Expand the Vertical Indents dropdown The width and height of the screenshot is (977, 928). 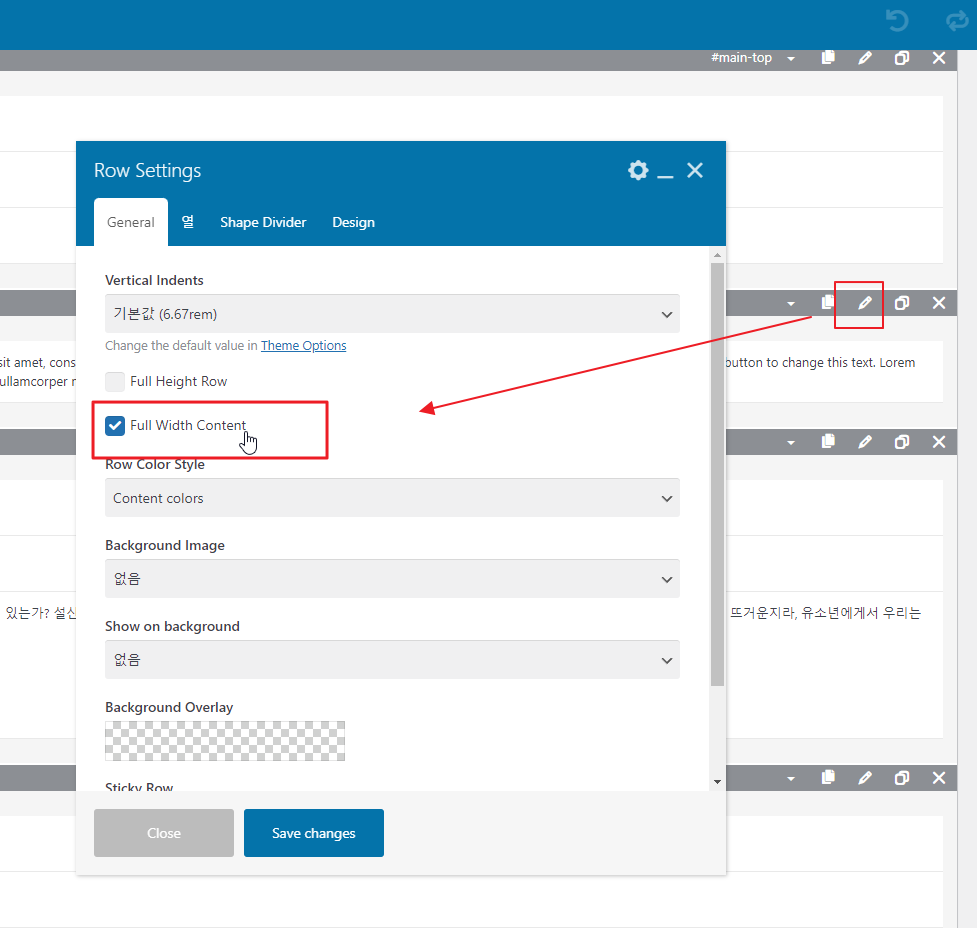click(x=392, y=313)
